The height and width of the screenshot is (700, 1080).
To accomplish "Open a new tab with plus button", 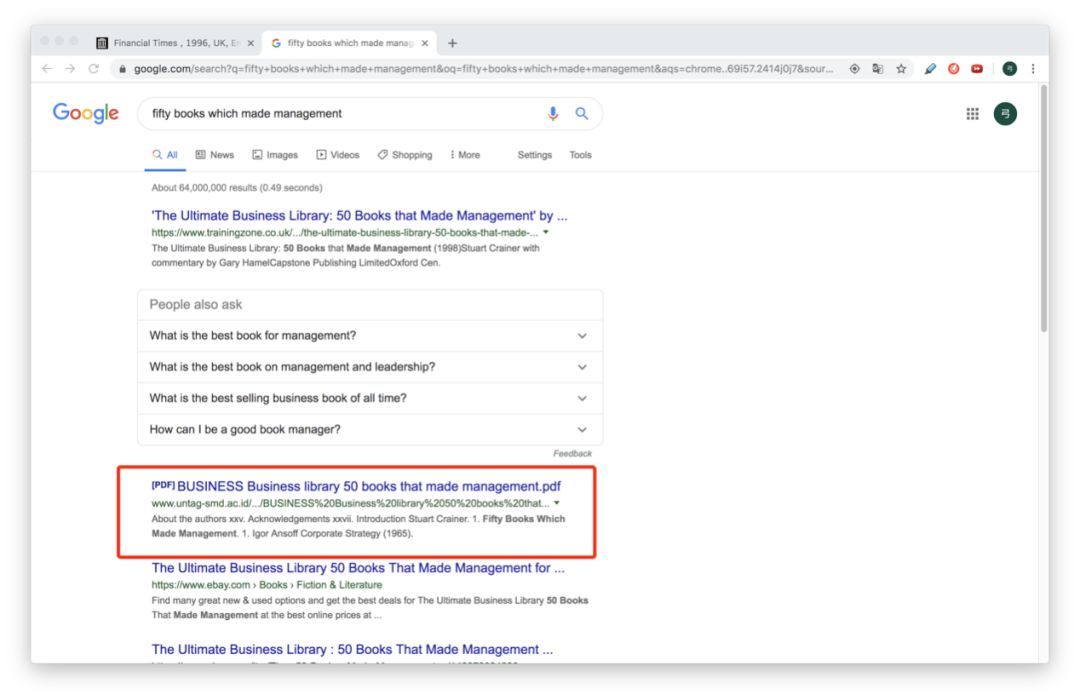I will (453, 43).
